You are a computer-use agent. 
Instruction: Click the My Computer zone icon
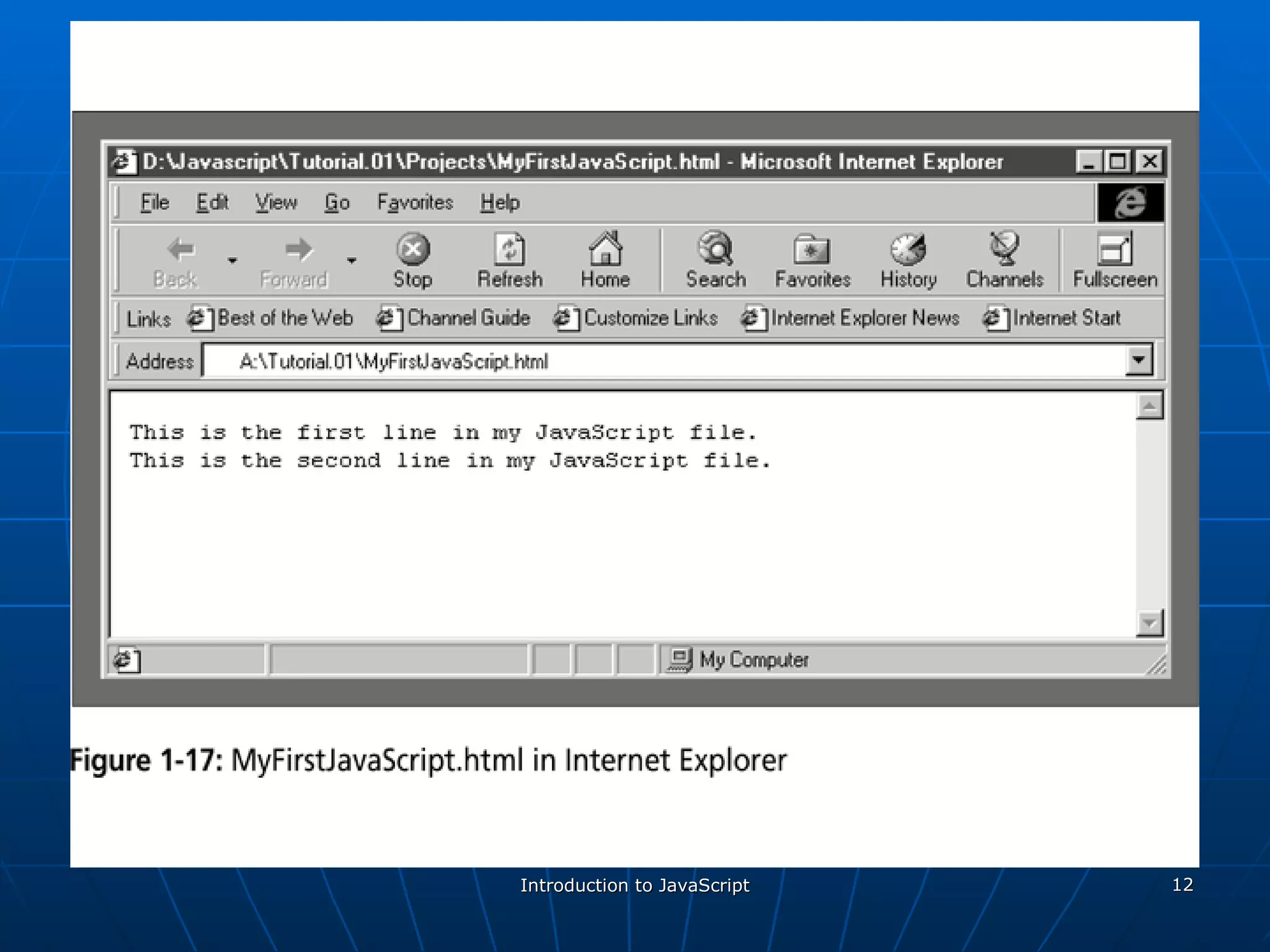pos(679,660)
